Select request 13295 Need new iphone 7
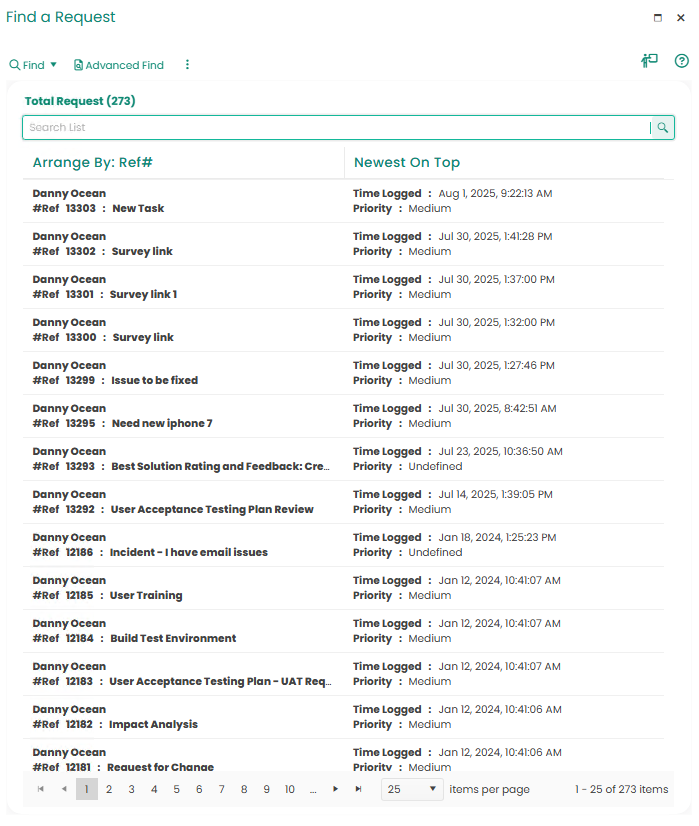Image resolution: width=699 pixels, height=826 pixels. pos(161,424)
